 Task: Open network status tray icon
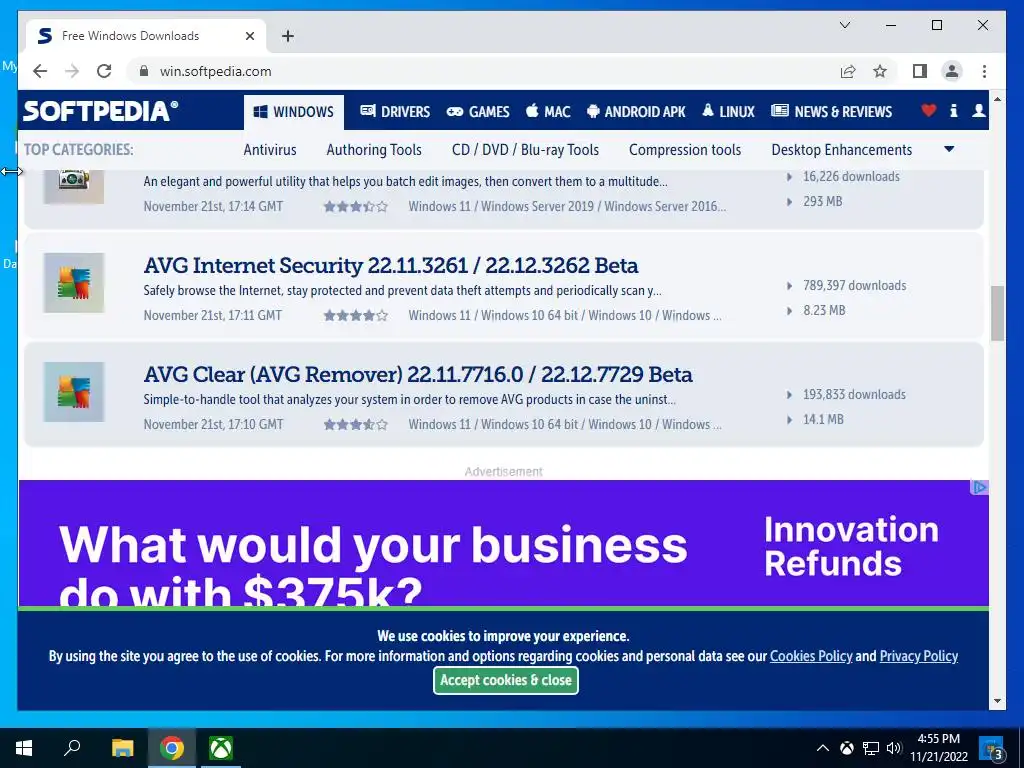[871, 748]
